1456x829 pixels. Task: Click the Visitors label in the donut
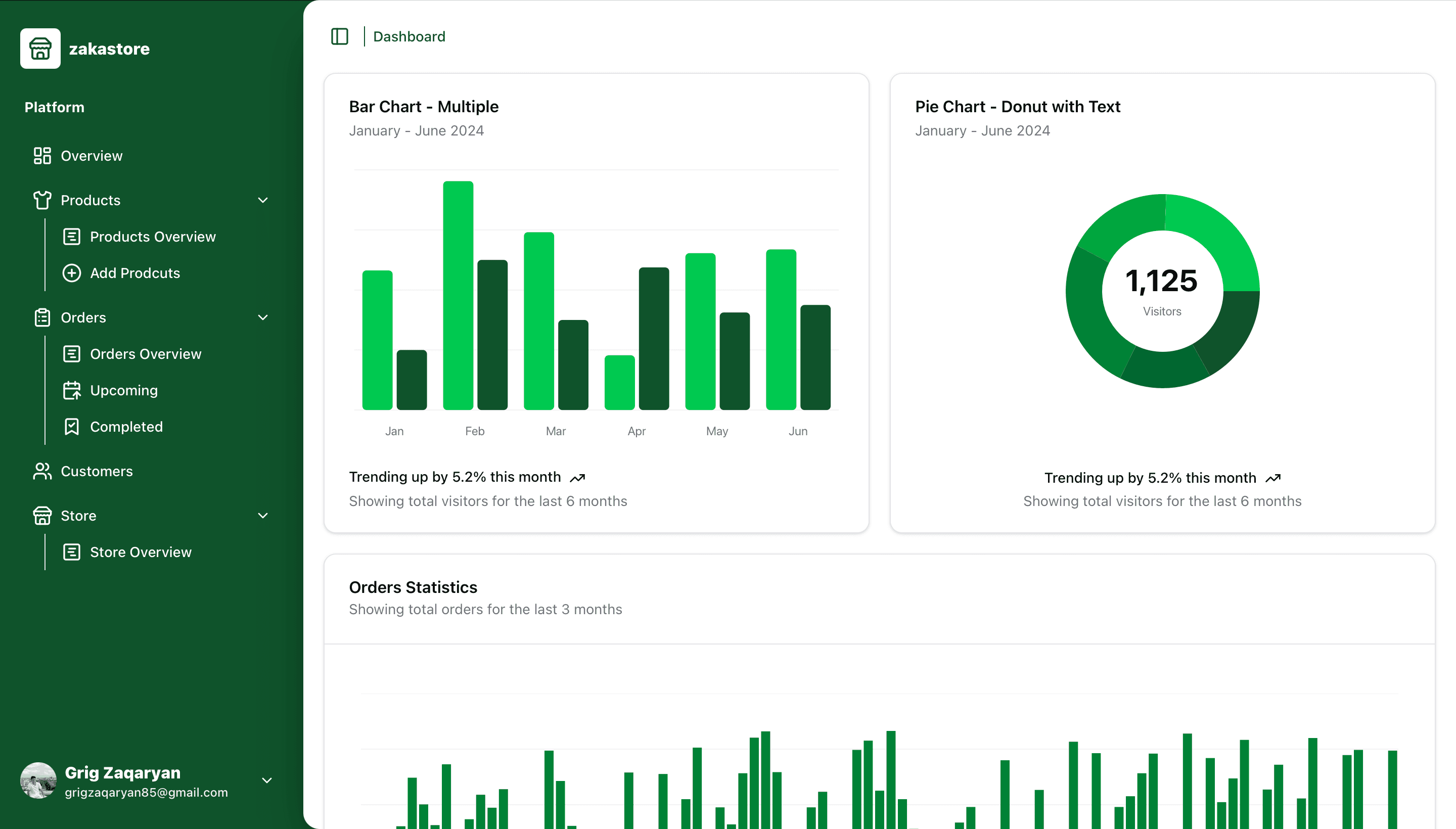(1162, 311)
